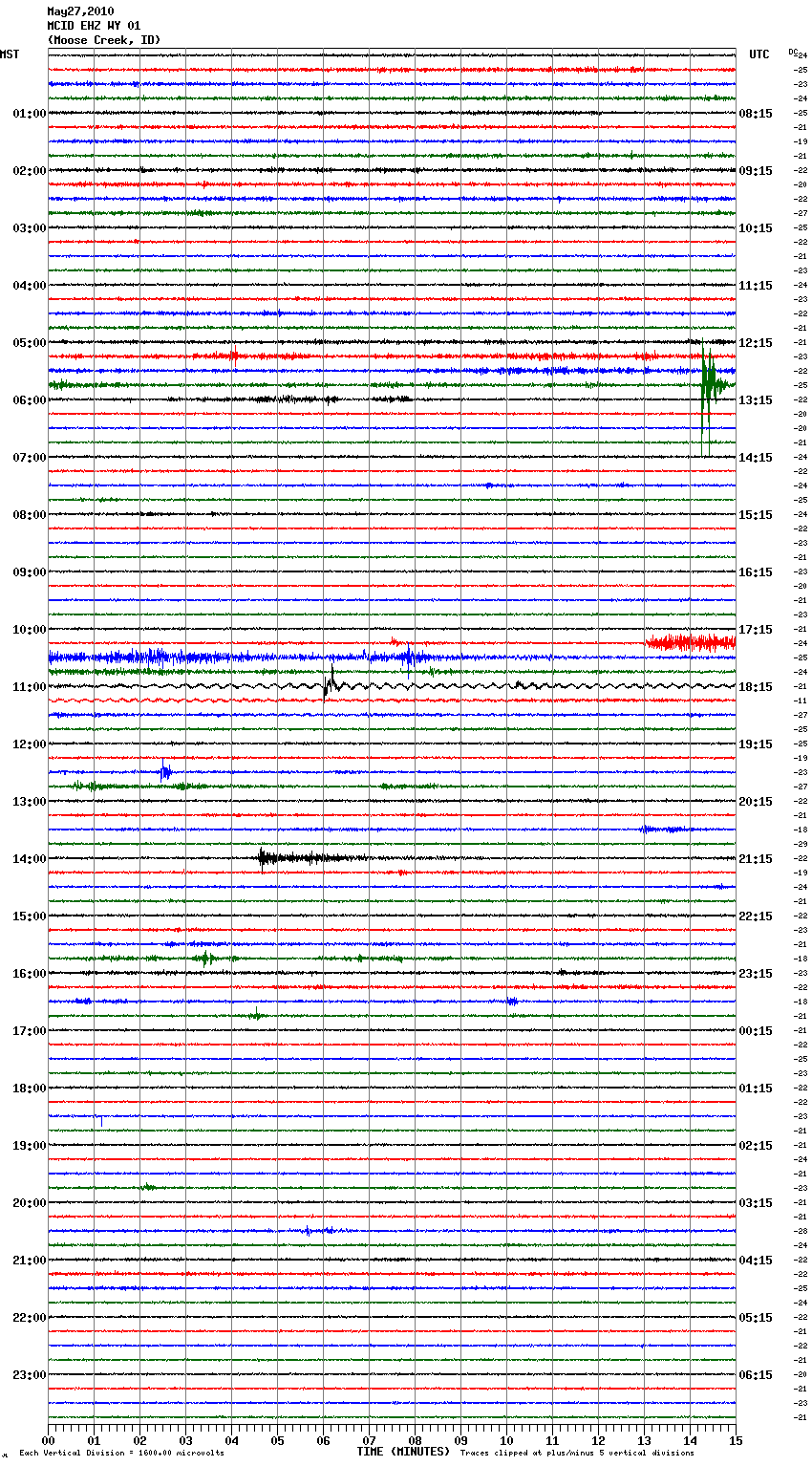The width and height of the screenshot is (812, 1466).
Task: Click the 17:15 UTC time label
Action: coord(756,630)
